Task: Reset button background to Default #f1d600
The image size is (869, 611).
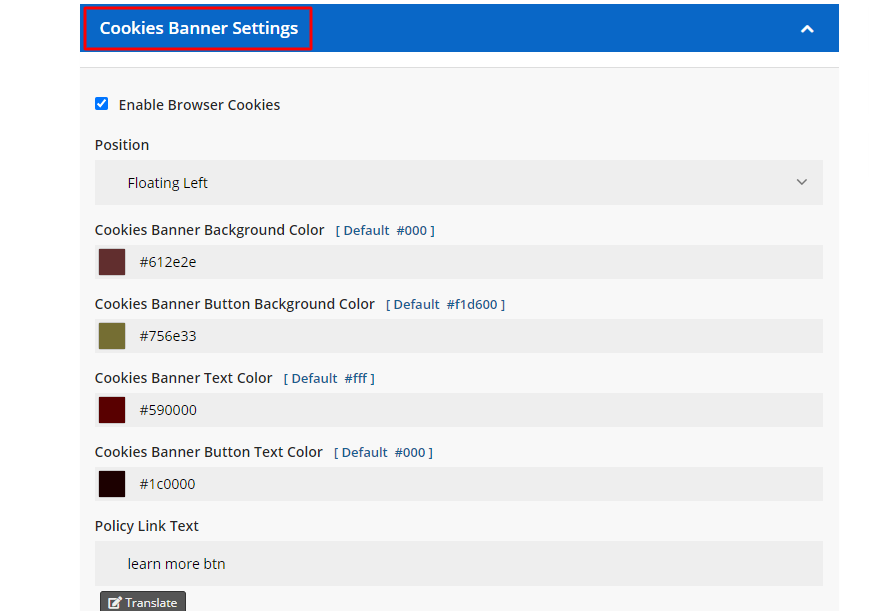Action: (445, 305)
